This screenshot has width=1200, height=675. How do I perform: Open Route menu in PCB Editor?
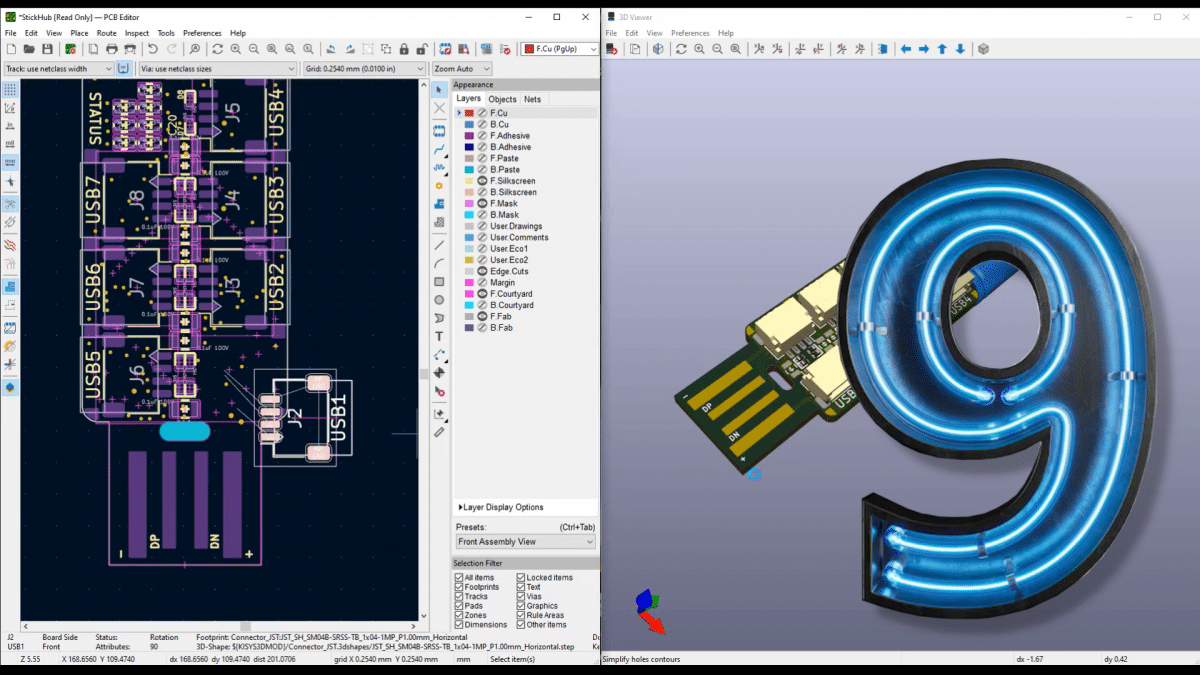106,33
